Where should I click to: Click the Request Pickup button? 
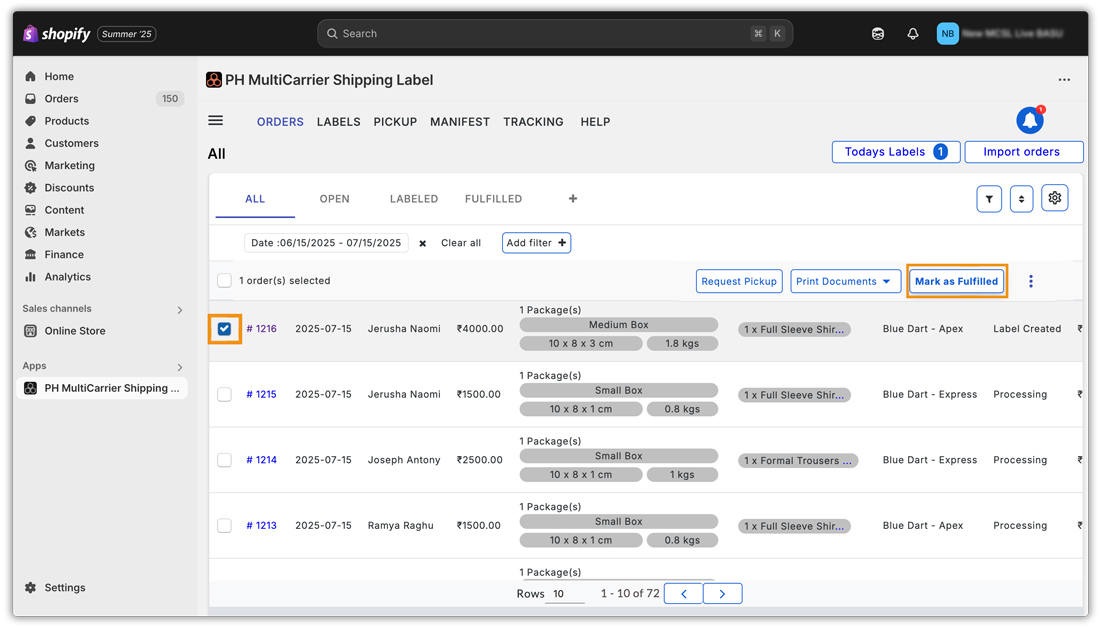[739, 281]
